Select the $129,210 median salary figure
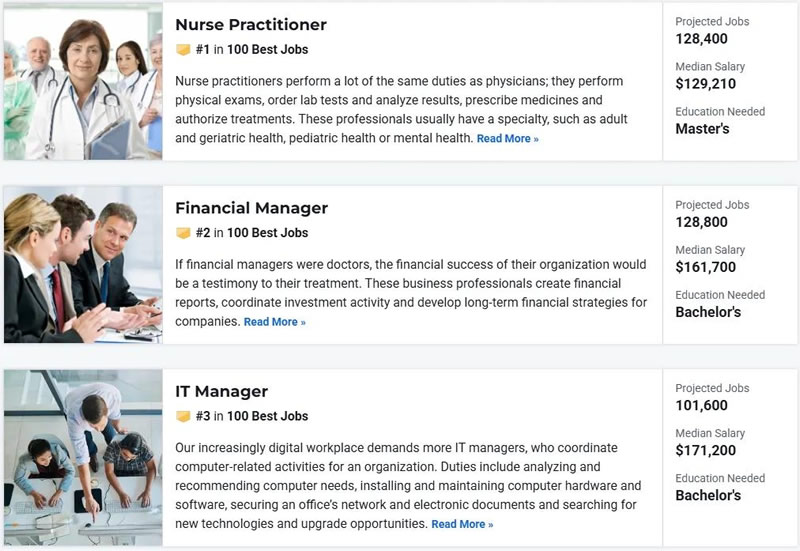 pos(705,84)
